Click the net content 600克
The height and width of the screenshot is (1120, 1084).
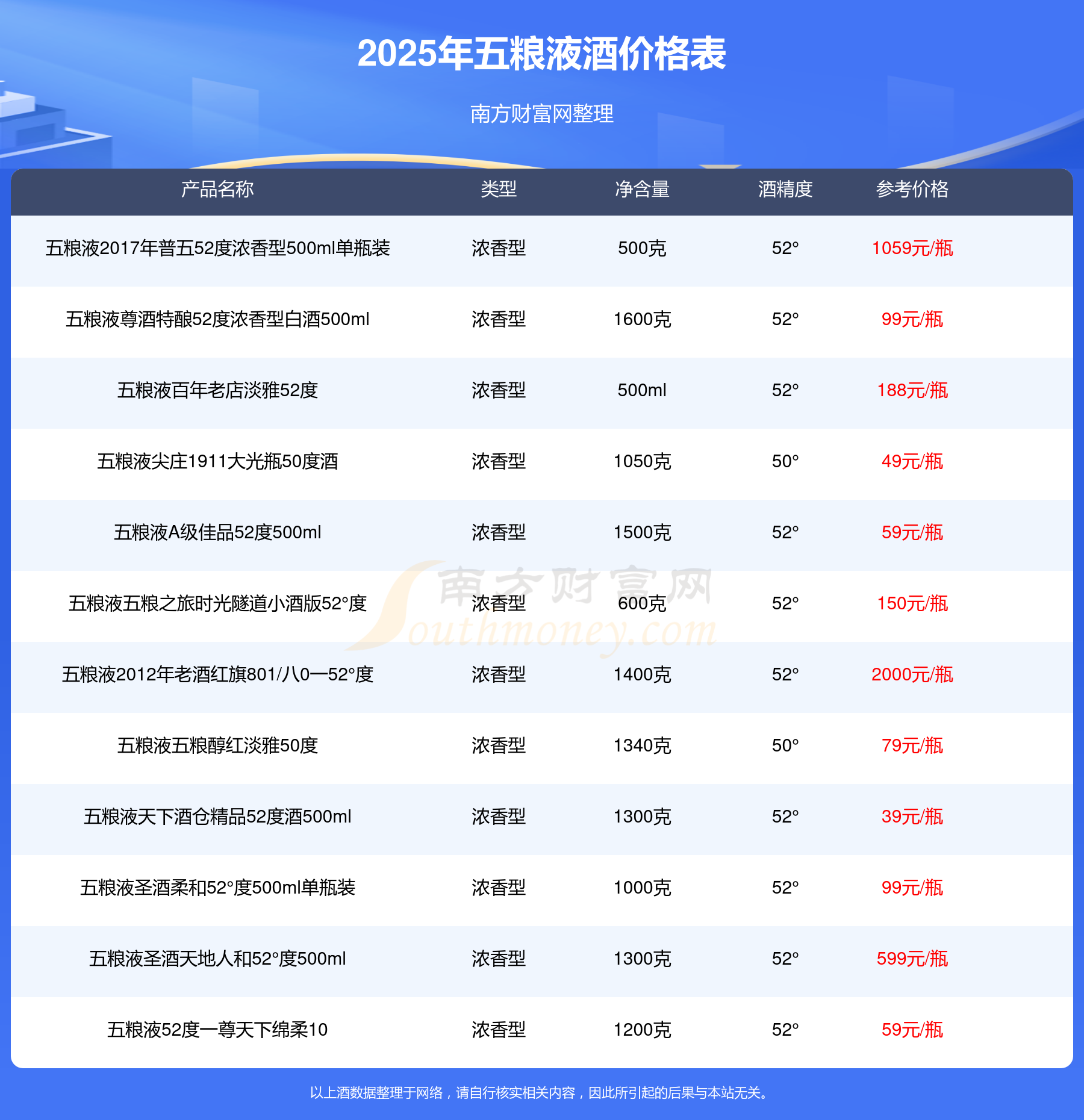(642, 603)
